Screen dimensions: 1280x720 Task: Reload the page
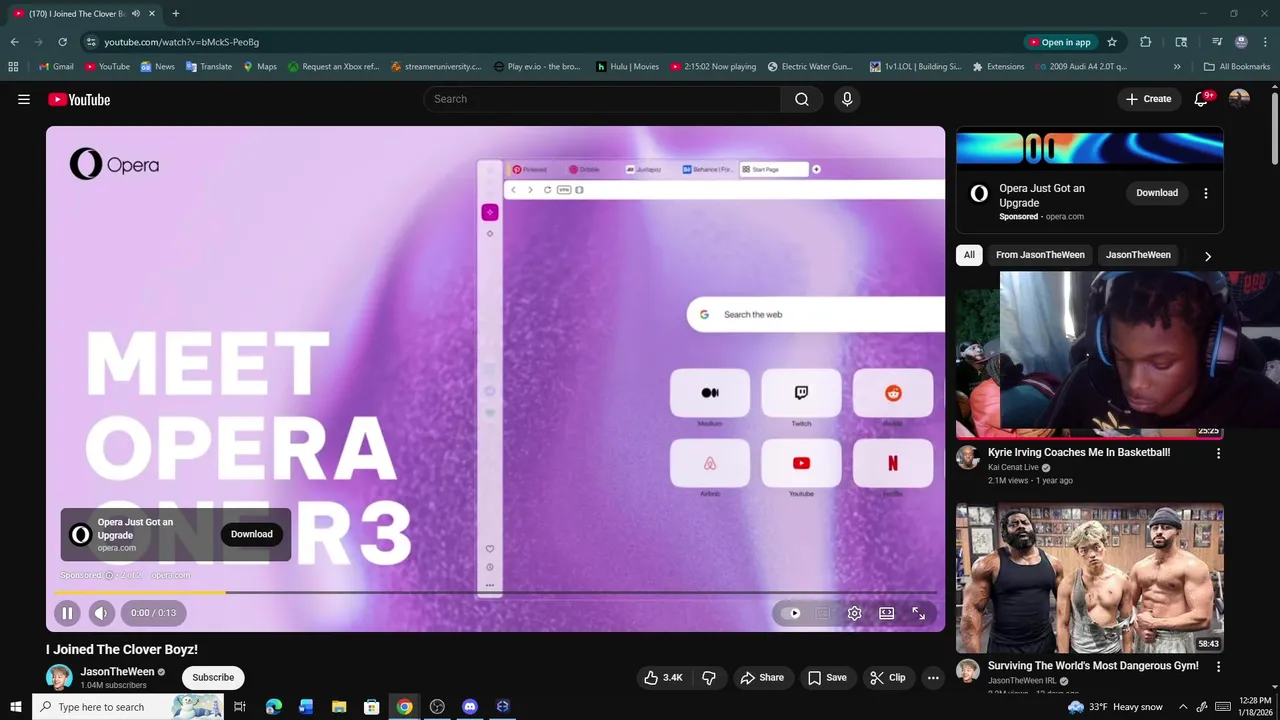coord(62,42)
